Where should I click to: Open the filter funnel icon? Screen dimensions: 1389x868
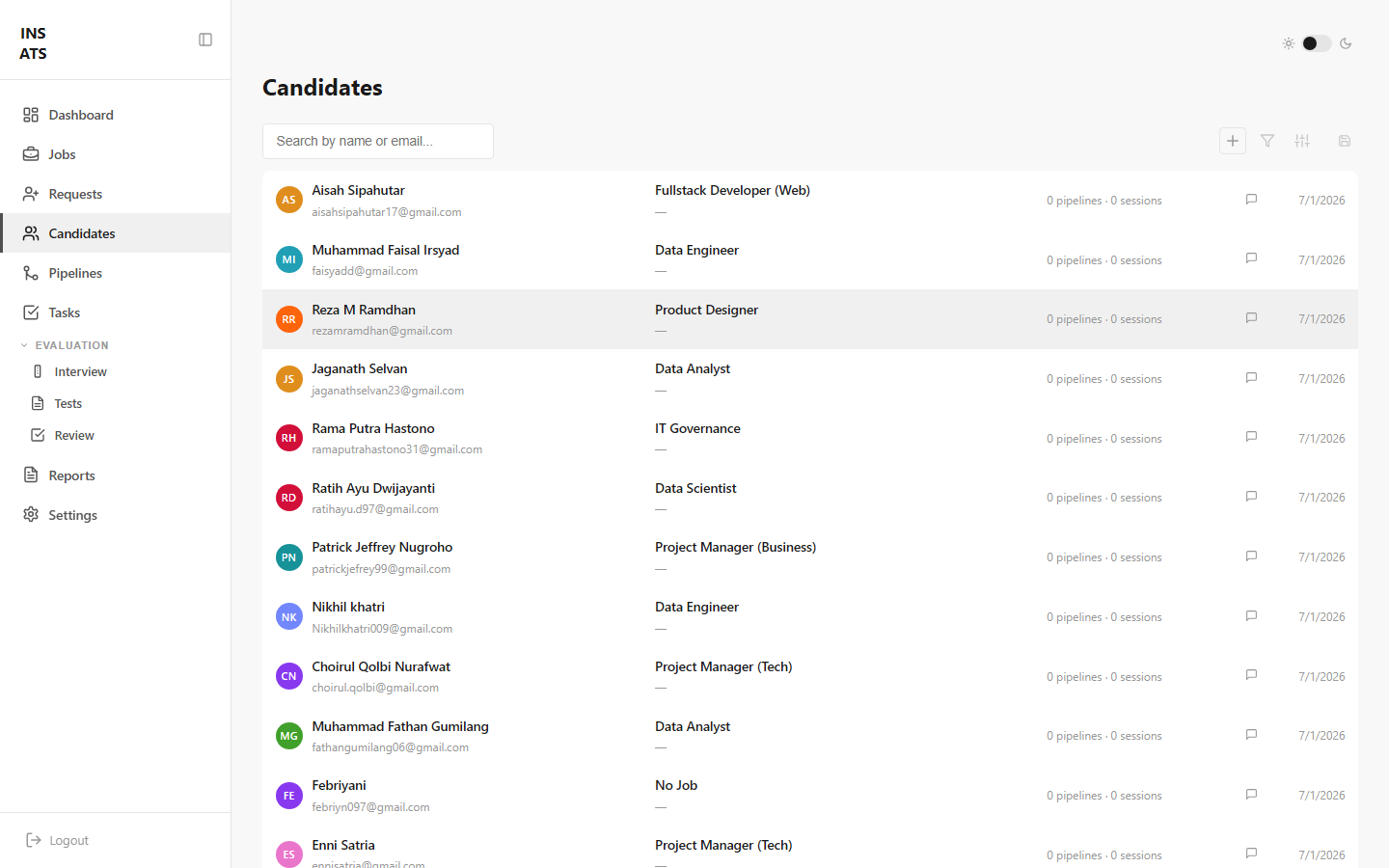tap(1267, 141)
